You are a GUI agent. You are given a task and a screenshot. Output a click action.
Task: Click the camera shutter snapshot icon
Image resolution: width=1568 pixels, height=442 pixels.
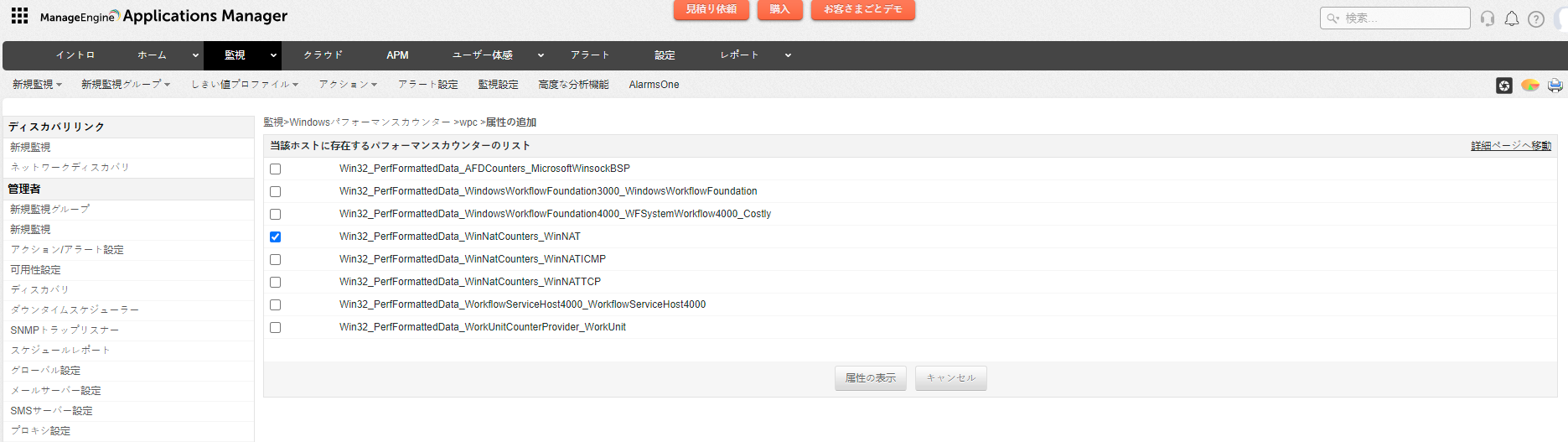point(1504,86)
